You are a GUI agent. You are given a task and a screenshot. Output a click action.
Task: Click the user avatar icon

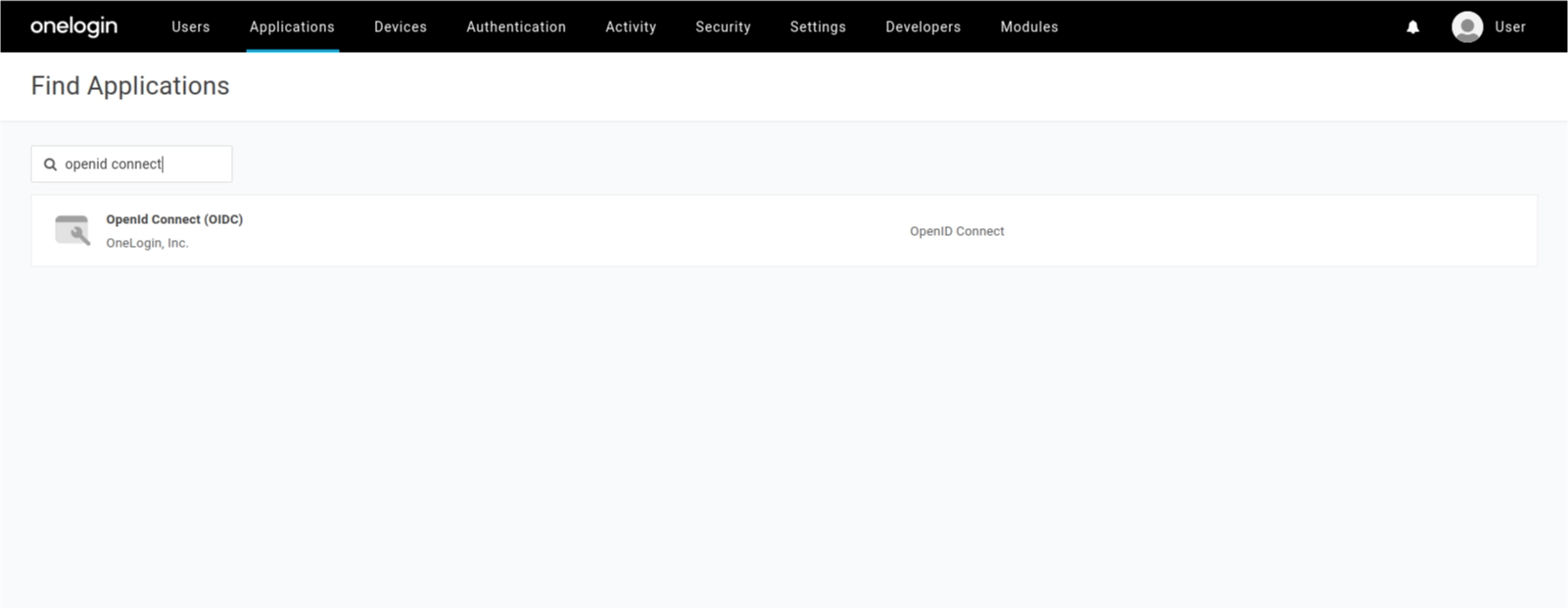pos(1466,26)
